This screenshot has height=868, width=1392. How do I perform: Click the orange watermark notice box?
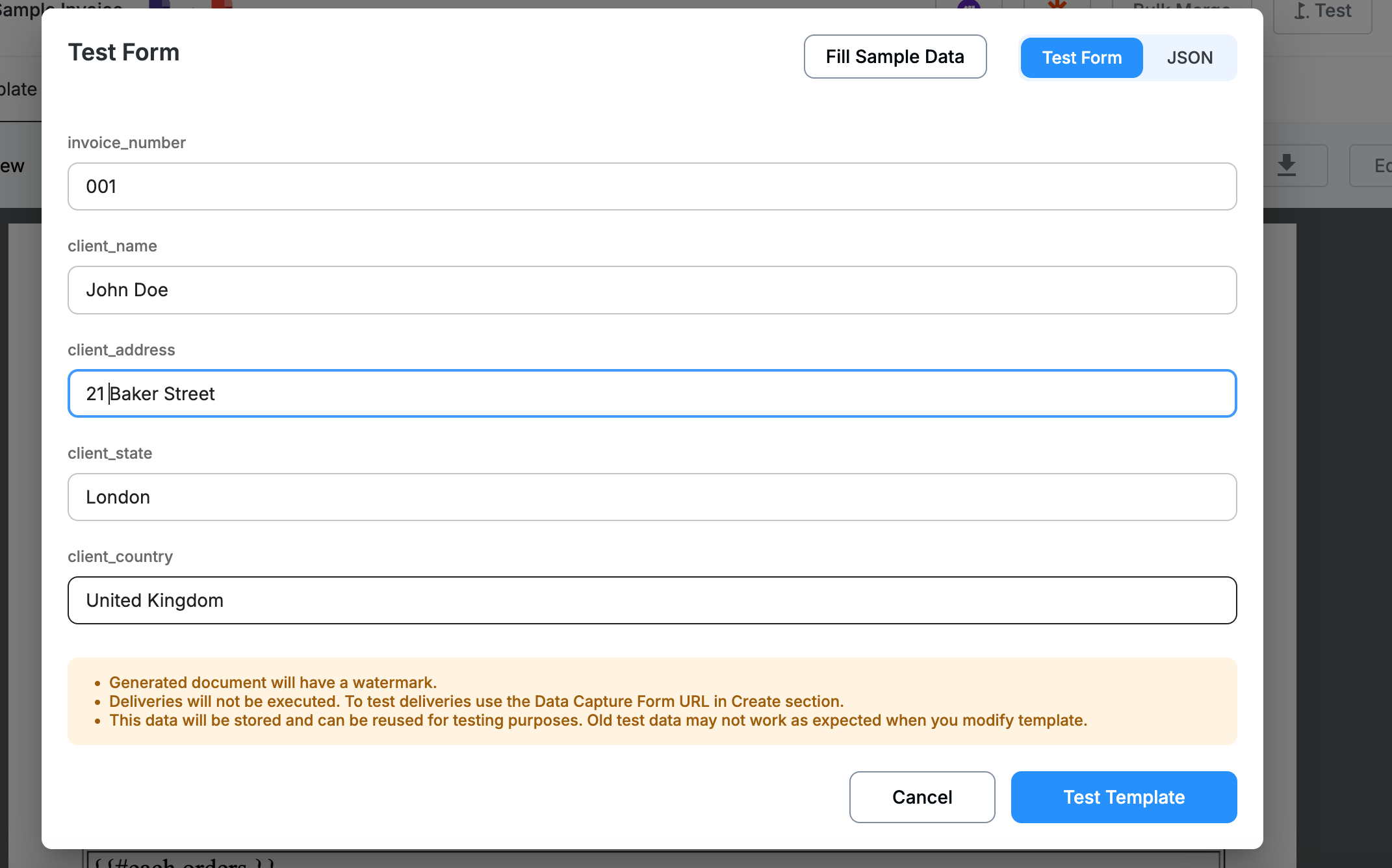pos(652,701)
